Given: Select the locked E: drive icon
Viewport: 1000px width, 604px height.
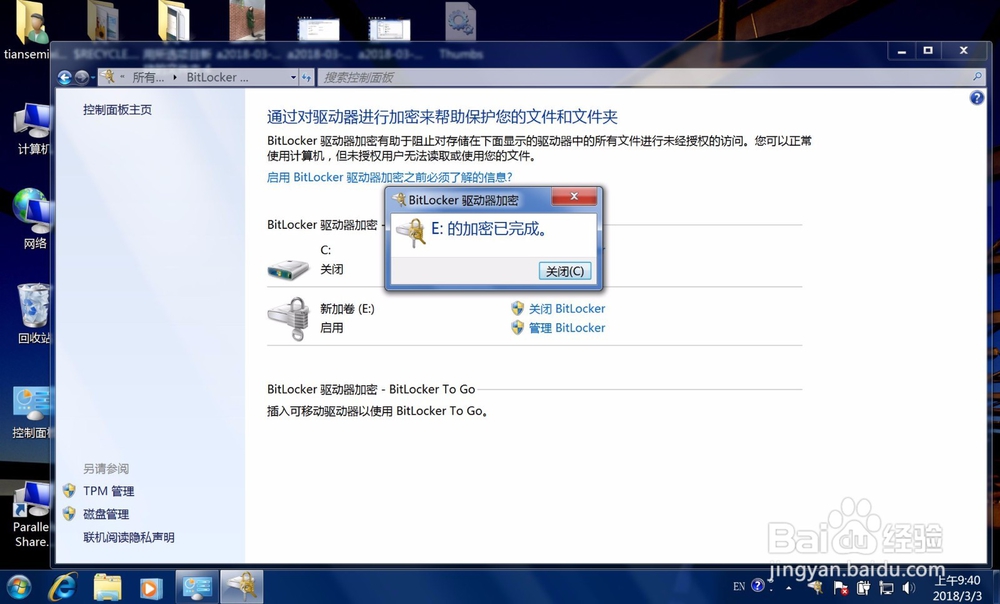Looking at the screenshot, I should pyautogui.click(x=288, y=318).
